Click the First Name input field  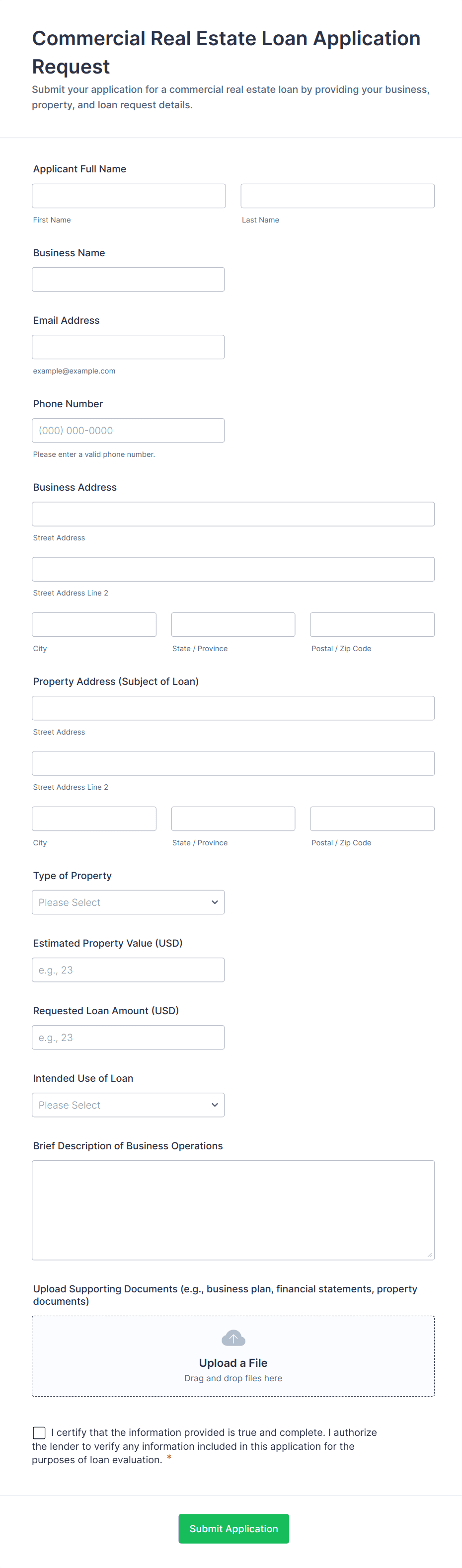(129, 196)
